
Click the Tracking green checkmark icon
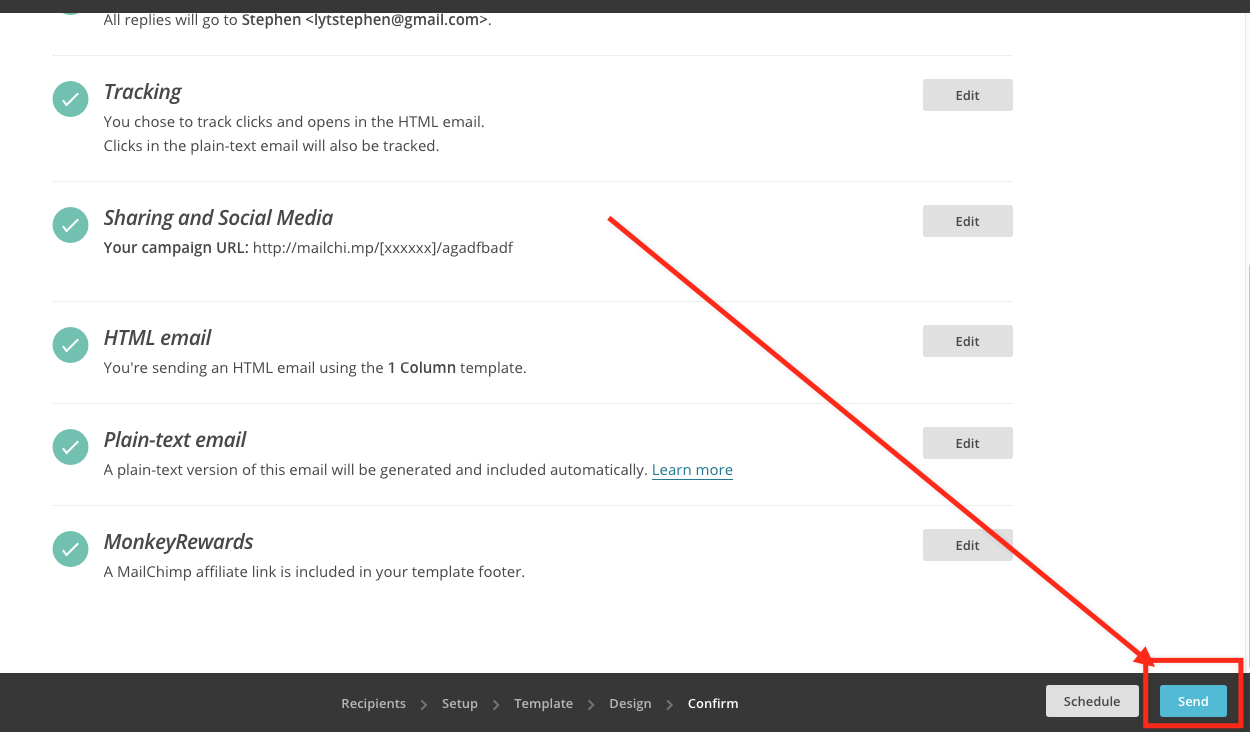click(x=70, y=99)
